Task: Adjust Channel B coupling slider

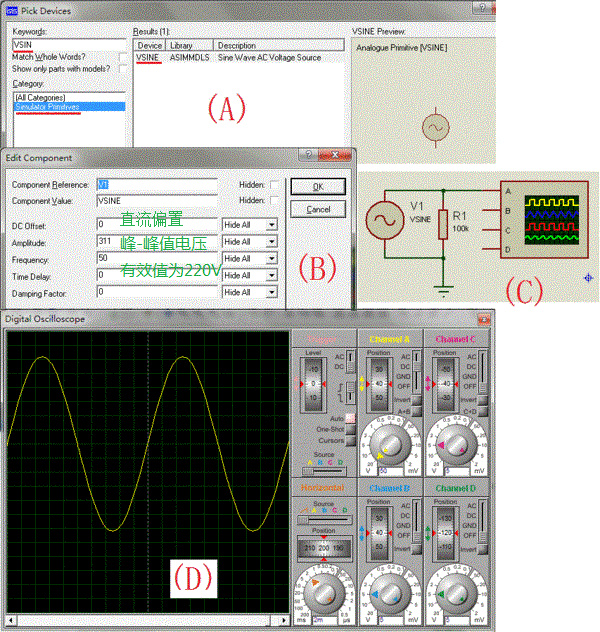Action: tap(416, 521)
